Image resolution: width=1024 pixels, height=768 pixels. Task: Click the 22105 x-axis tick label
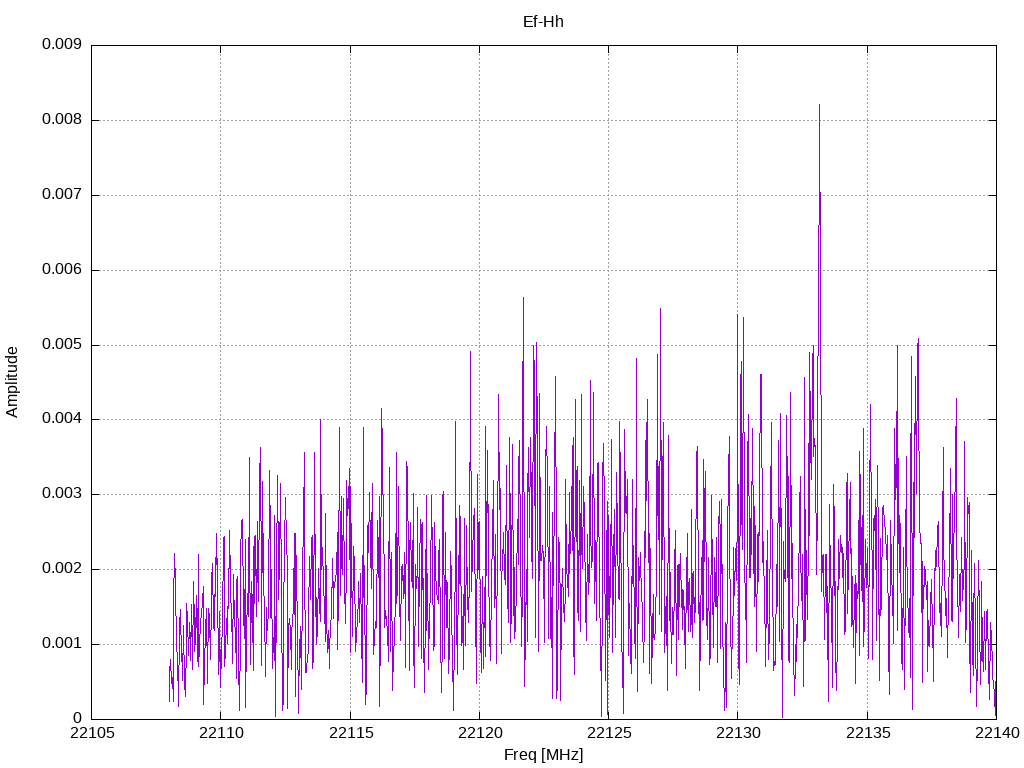(92, 733)
